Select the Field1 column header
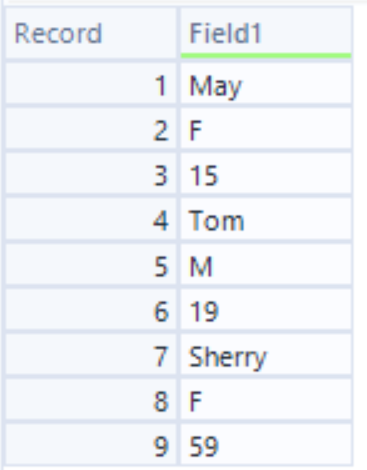 pos(266,33)
